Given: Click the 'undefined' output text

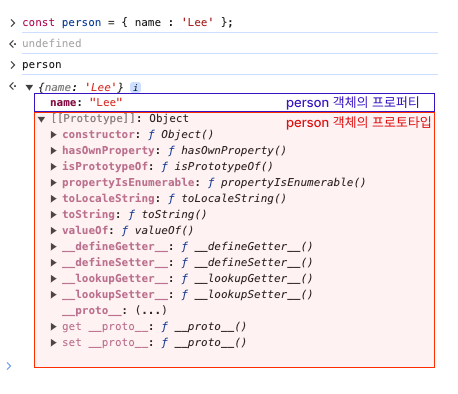Looking at the screenshot, I should pyautogui.click(x=52, y=43).
